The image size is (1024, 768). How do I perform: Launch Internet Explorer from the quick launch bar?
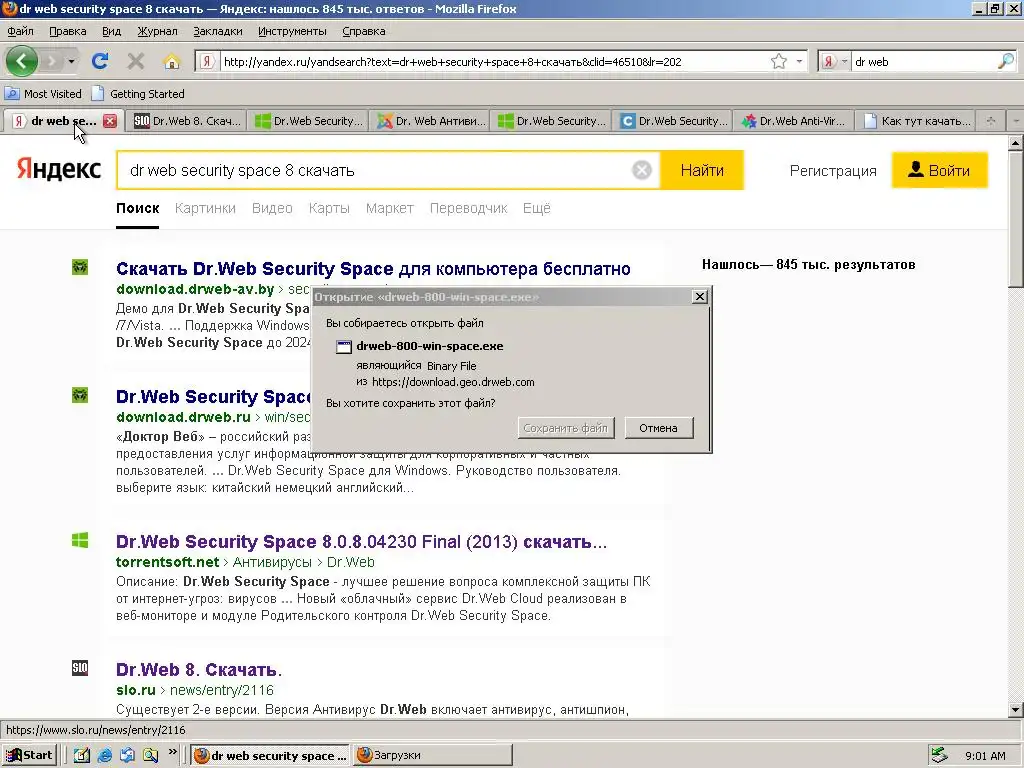pos(104,756)
